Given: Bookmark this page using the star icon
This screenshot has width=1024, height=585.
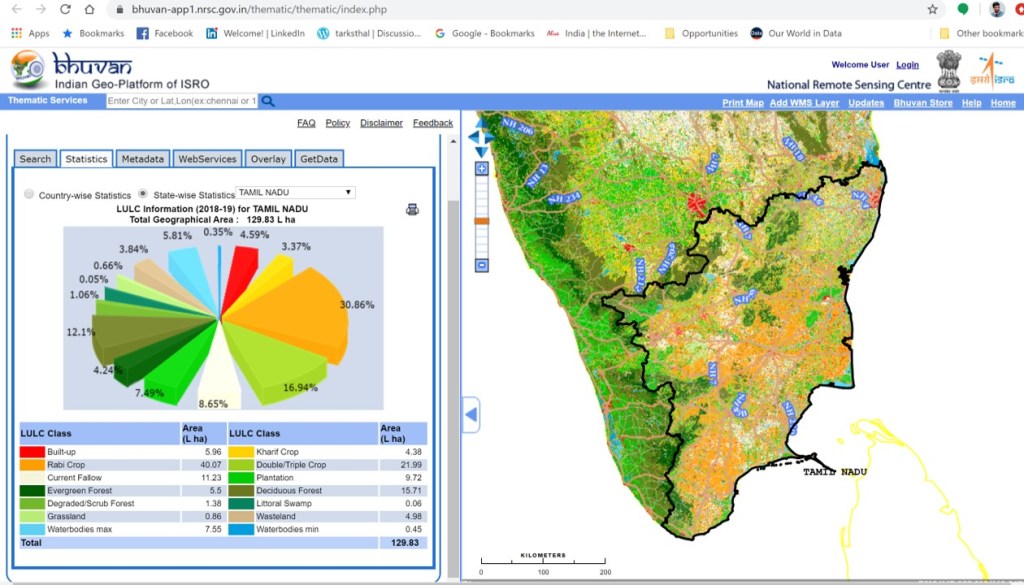Looking at the screenshot, I should click(x=932, y=9).
